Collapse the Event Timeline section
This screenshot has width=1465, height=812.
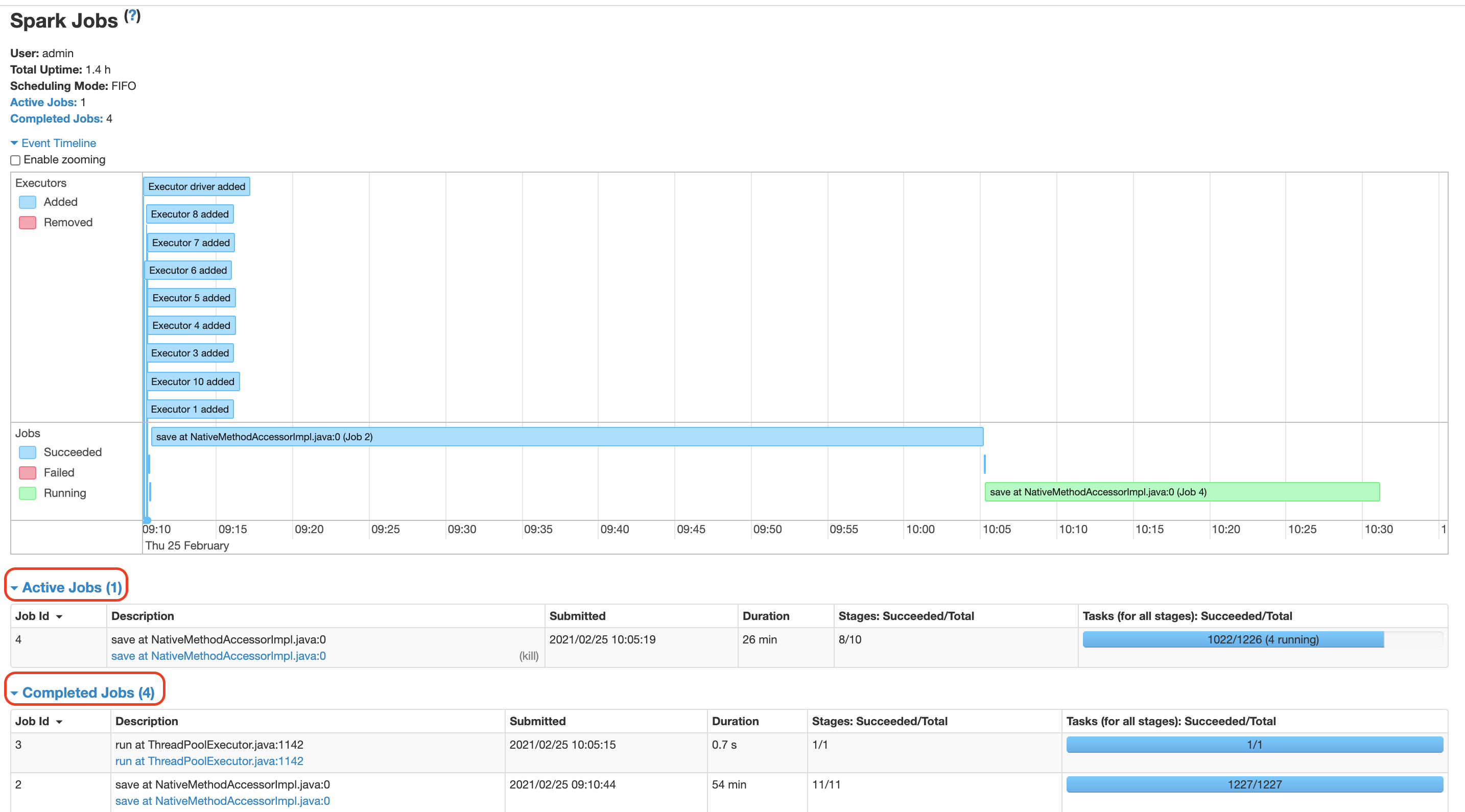tap(54, 144)
